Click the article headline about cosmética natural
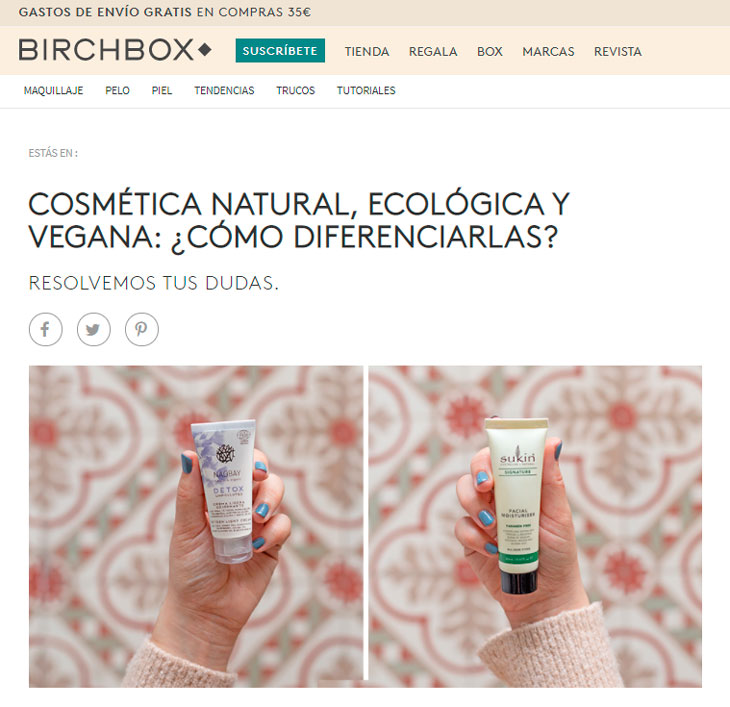The width and height of the screenshot is (730, 707). pyautogui.click(x=299, y=221)
